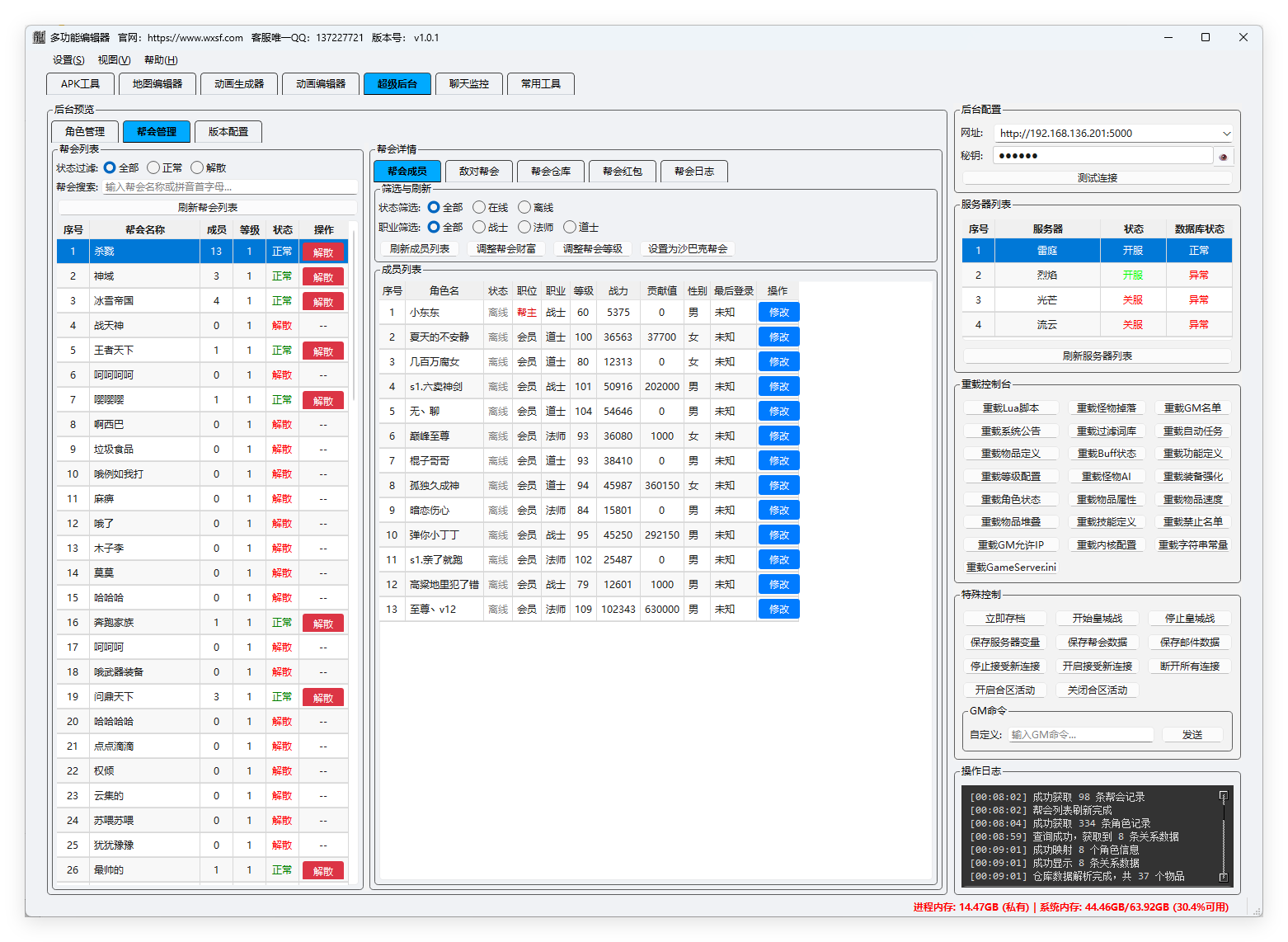Switch to the 帮会仓库 tab

pos(550,172)
